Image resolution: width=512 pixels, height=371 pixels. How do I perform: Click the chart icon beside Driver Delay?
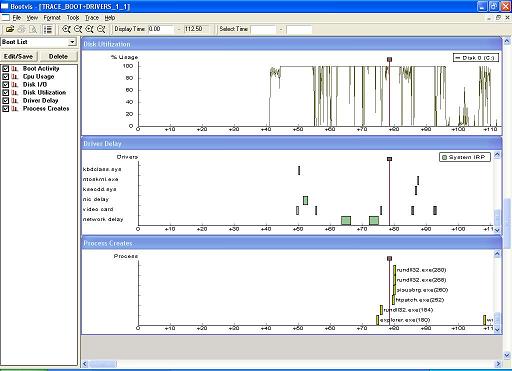[x=15, y=101]
